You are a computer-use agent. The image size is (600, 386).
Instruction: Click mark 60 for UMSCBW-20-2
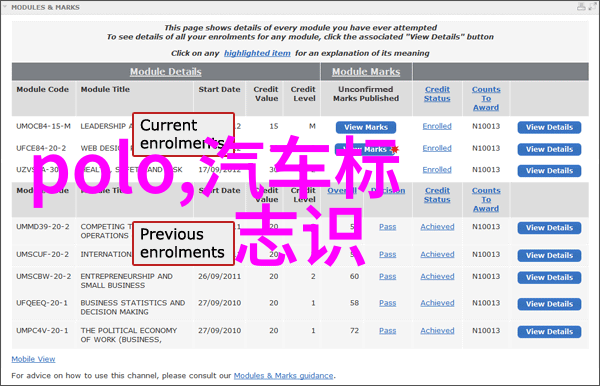pos(354,276)
